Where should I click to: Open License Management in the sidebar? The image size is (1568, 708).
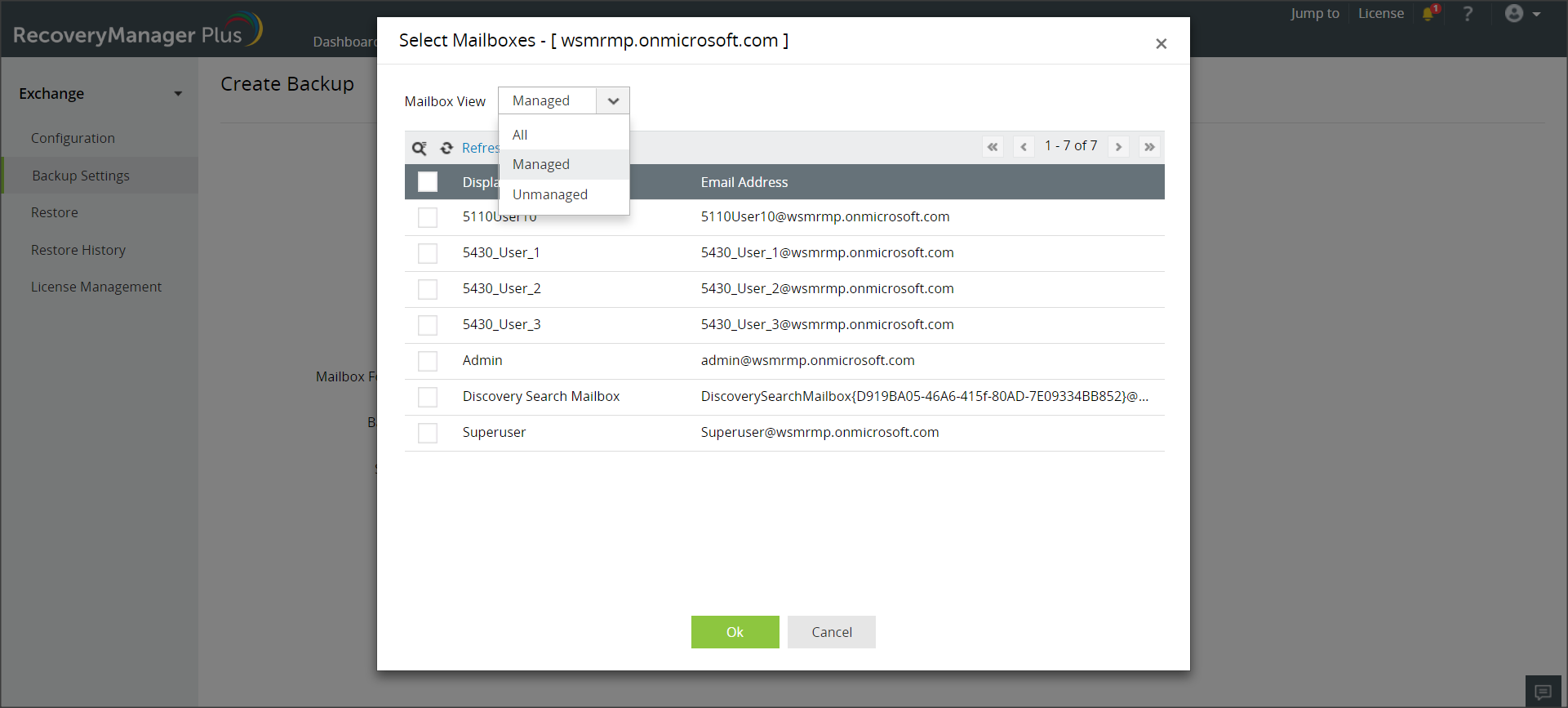click(96, 287)
